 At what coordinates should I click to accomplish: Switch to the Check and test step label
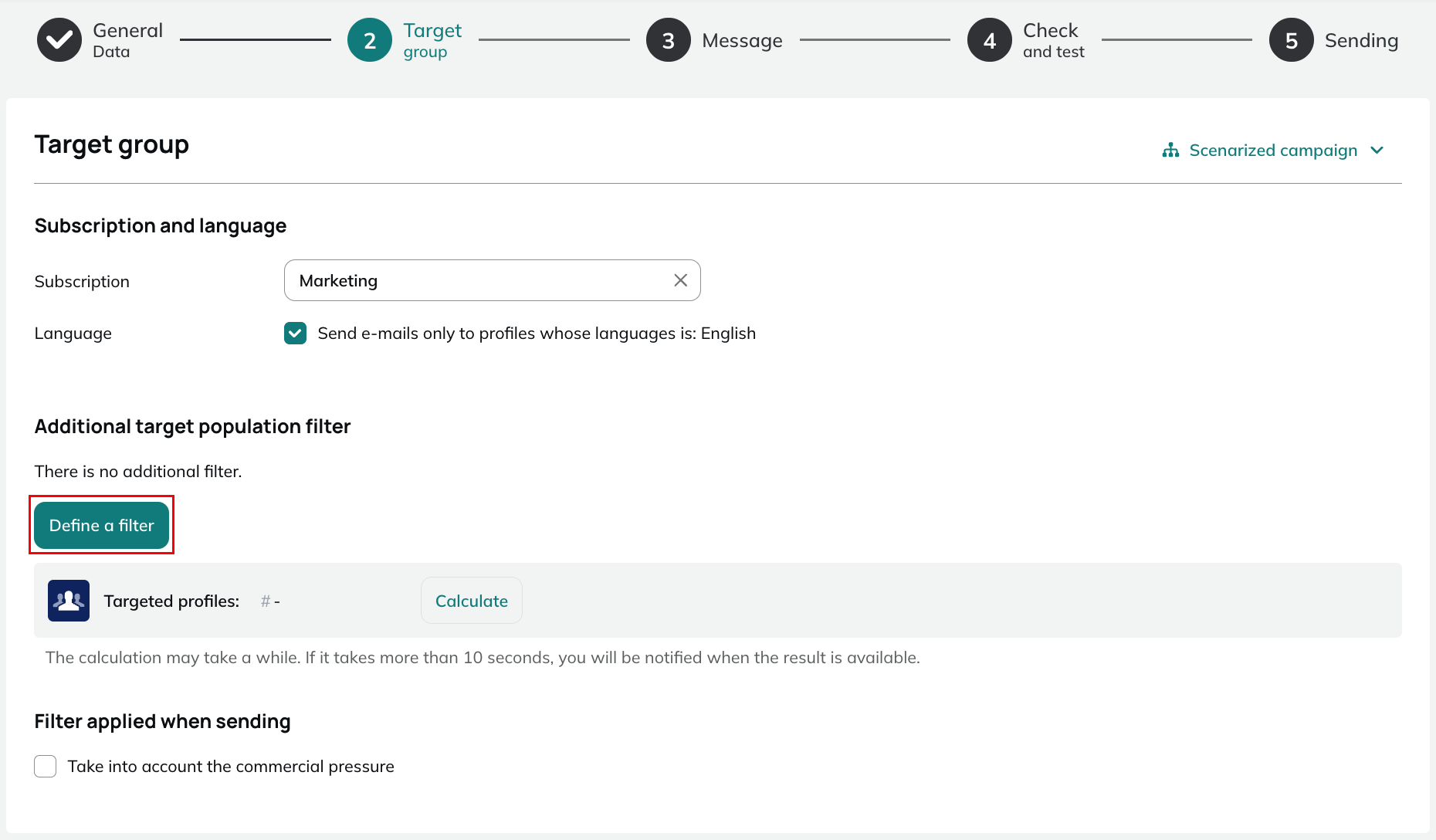1053,40
